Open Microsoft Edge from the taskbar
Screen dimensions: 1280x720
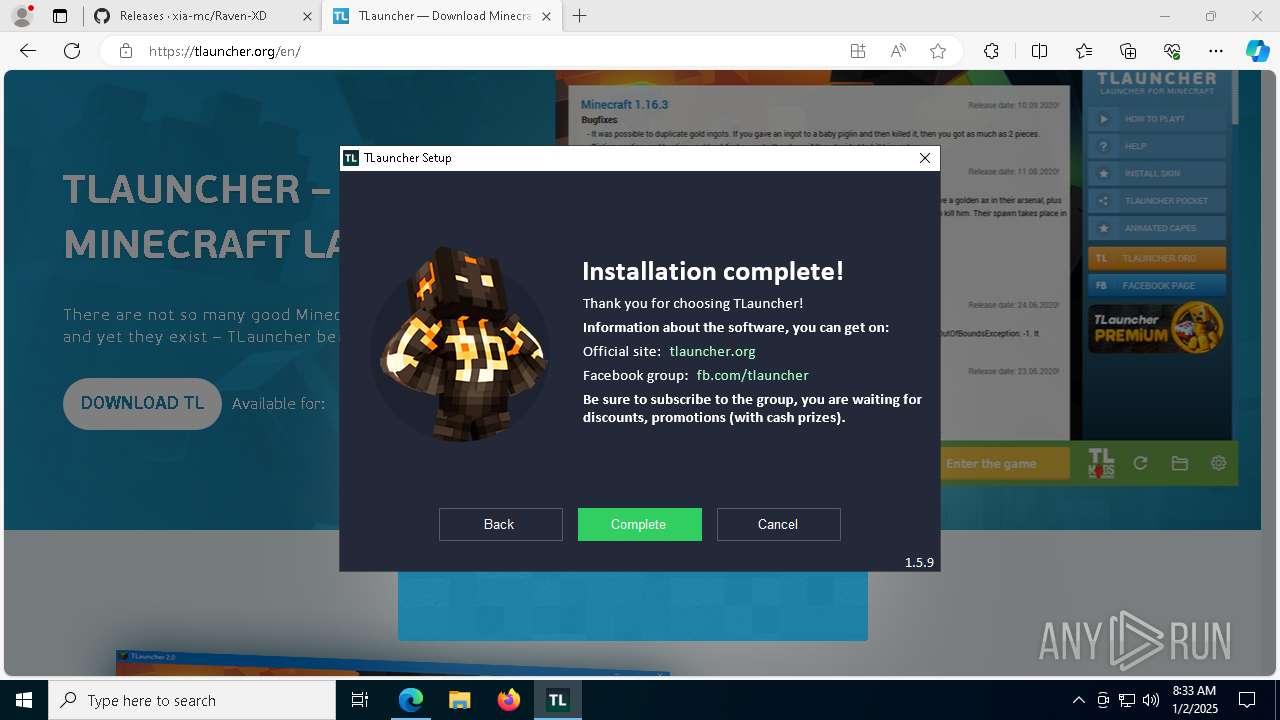(411, 700)
